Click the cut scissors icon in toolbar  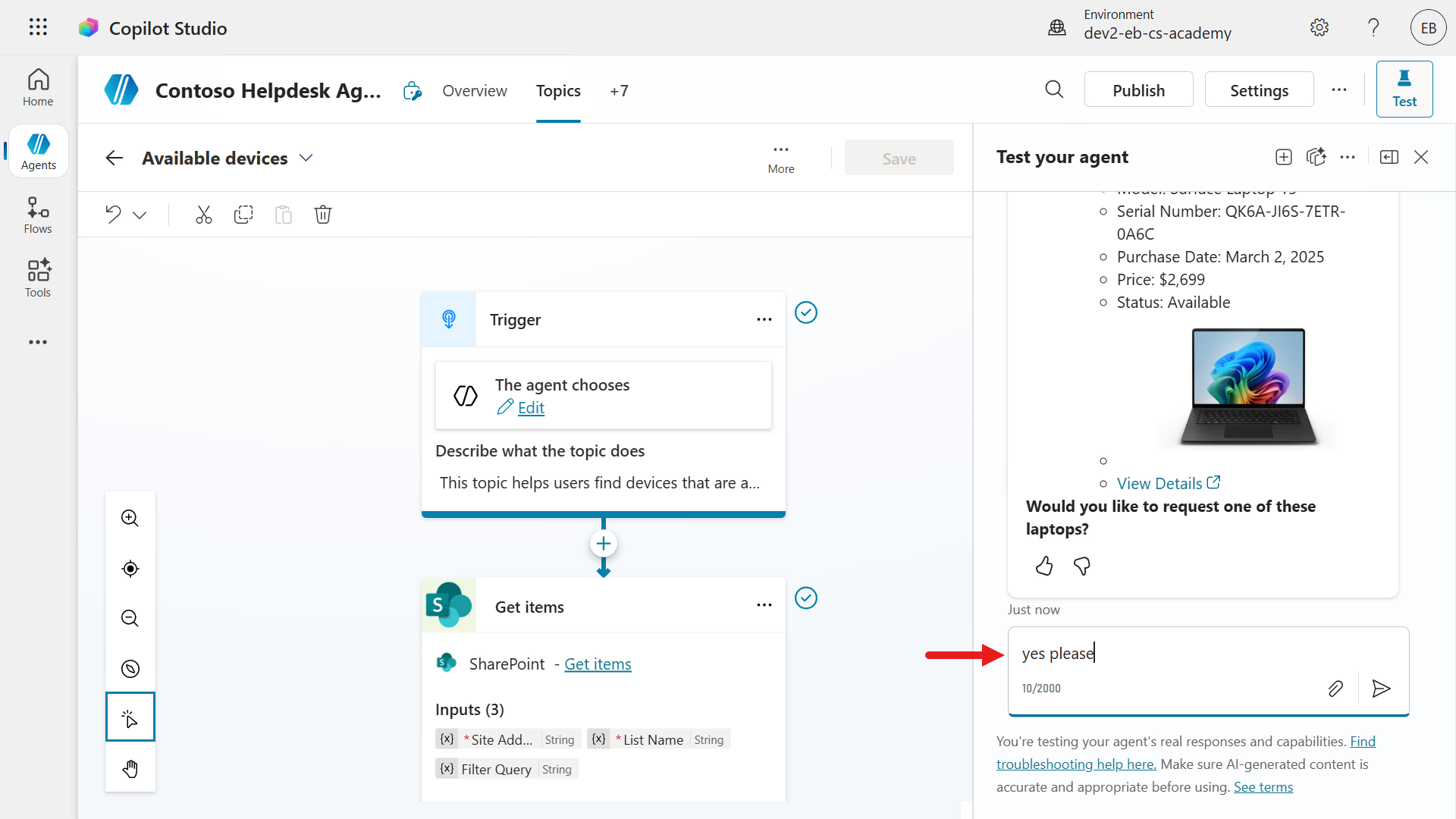point(203,215)
